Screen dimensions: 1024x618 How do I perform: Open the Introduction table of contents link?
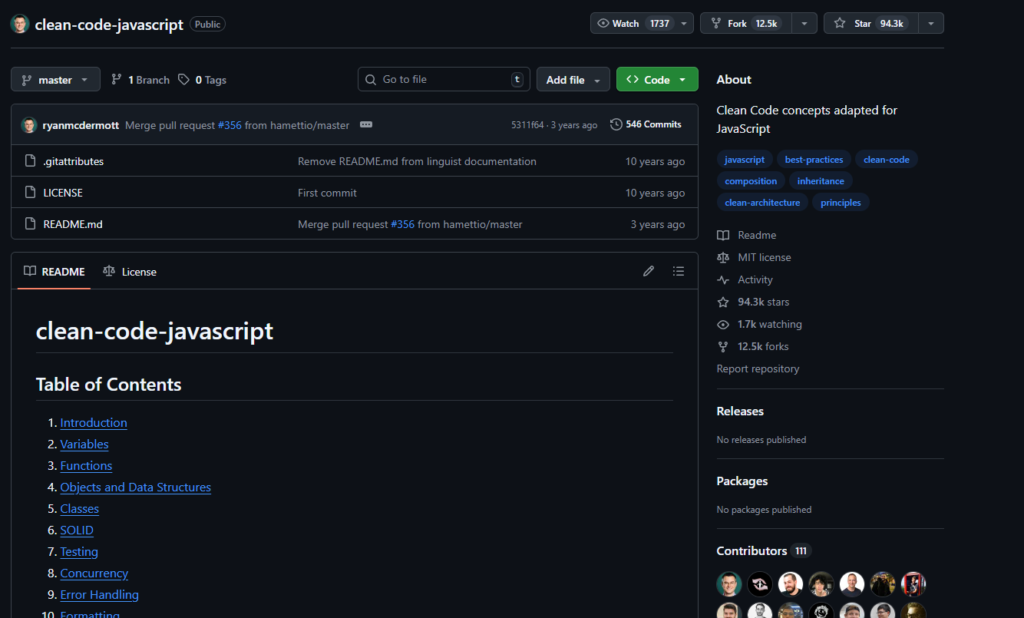(93, 423)
